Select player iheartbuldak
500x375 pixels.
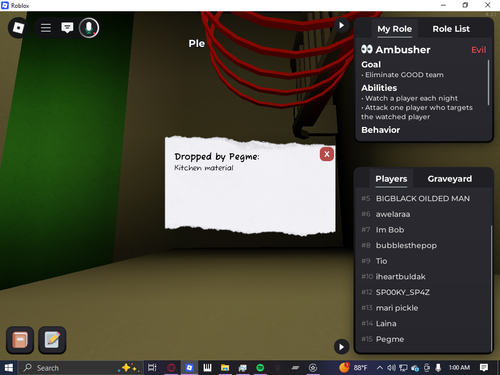pos(422,277)
